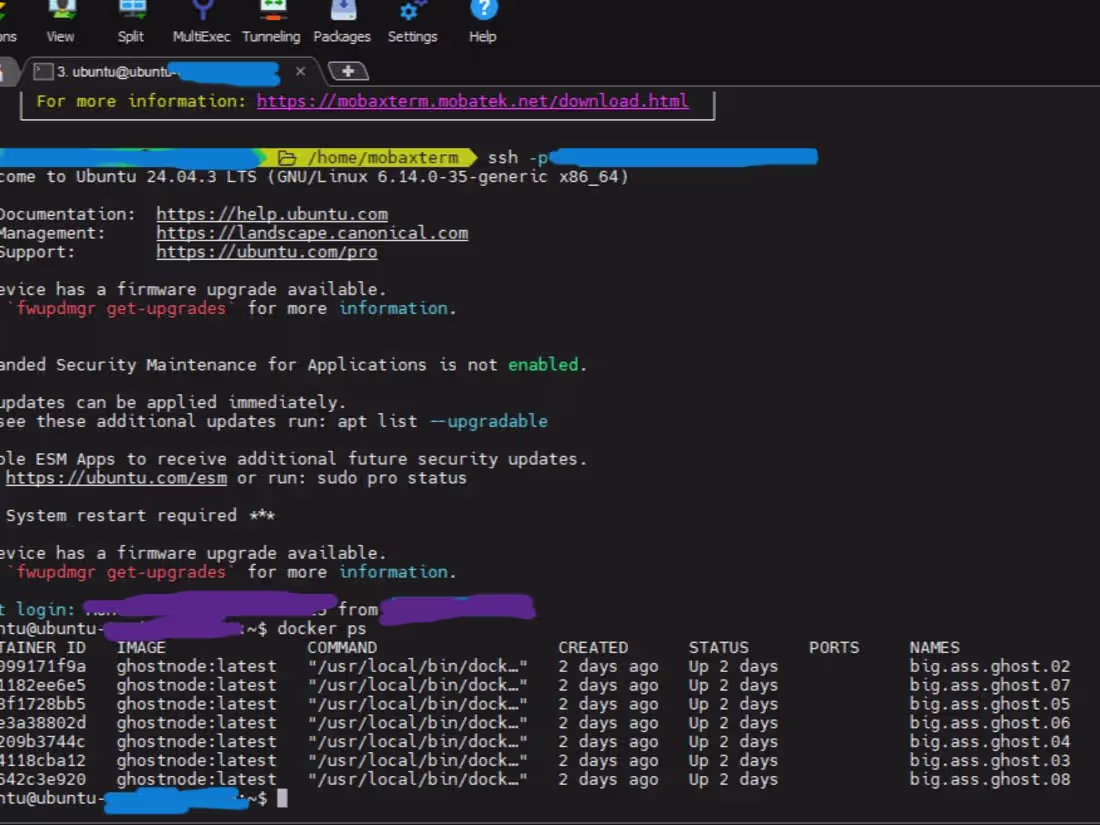Click the terminal icon in session tab
This screenshot has width=1100, height=825.
tap(43, 72)
